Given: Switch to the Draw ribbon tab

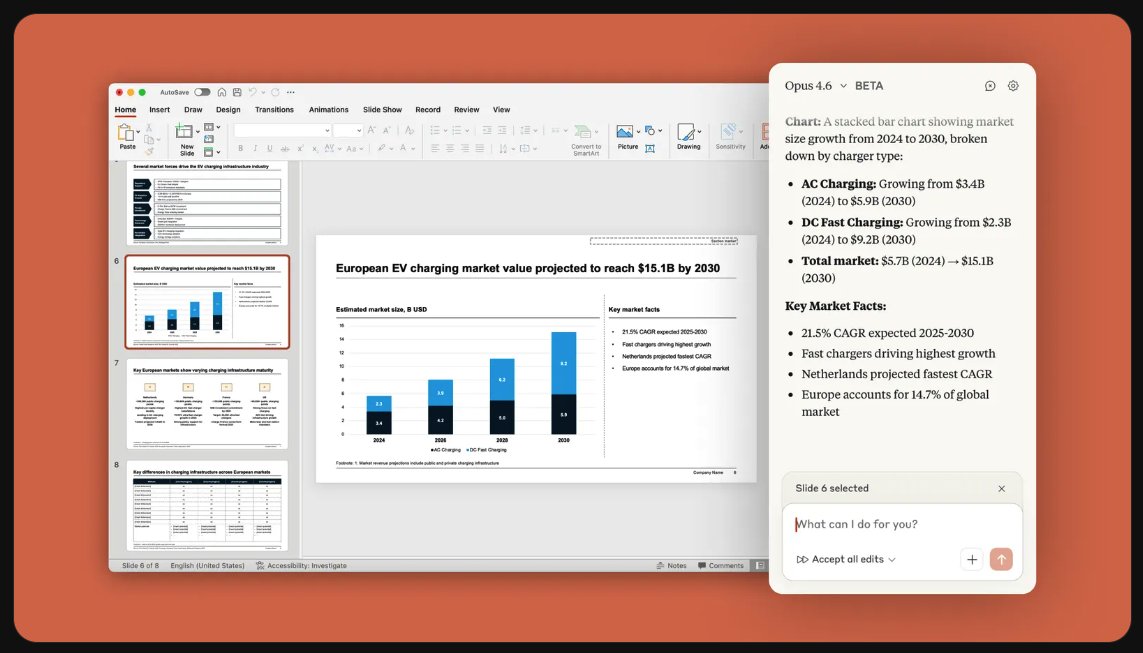Looking at the screenshot, I should 193,109.
